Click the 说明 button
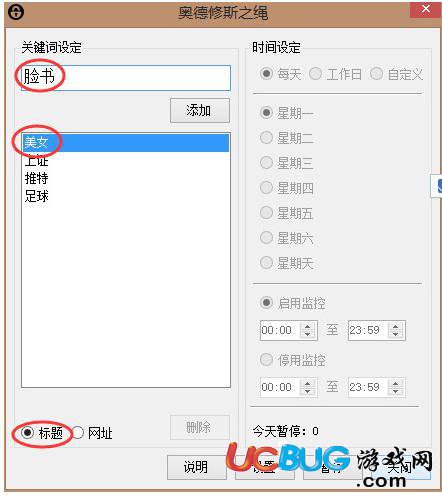442x496 pixels. 196,467
